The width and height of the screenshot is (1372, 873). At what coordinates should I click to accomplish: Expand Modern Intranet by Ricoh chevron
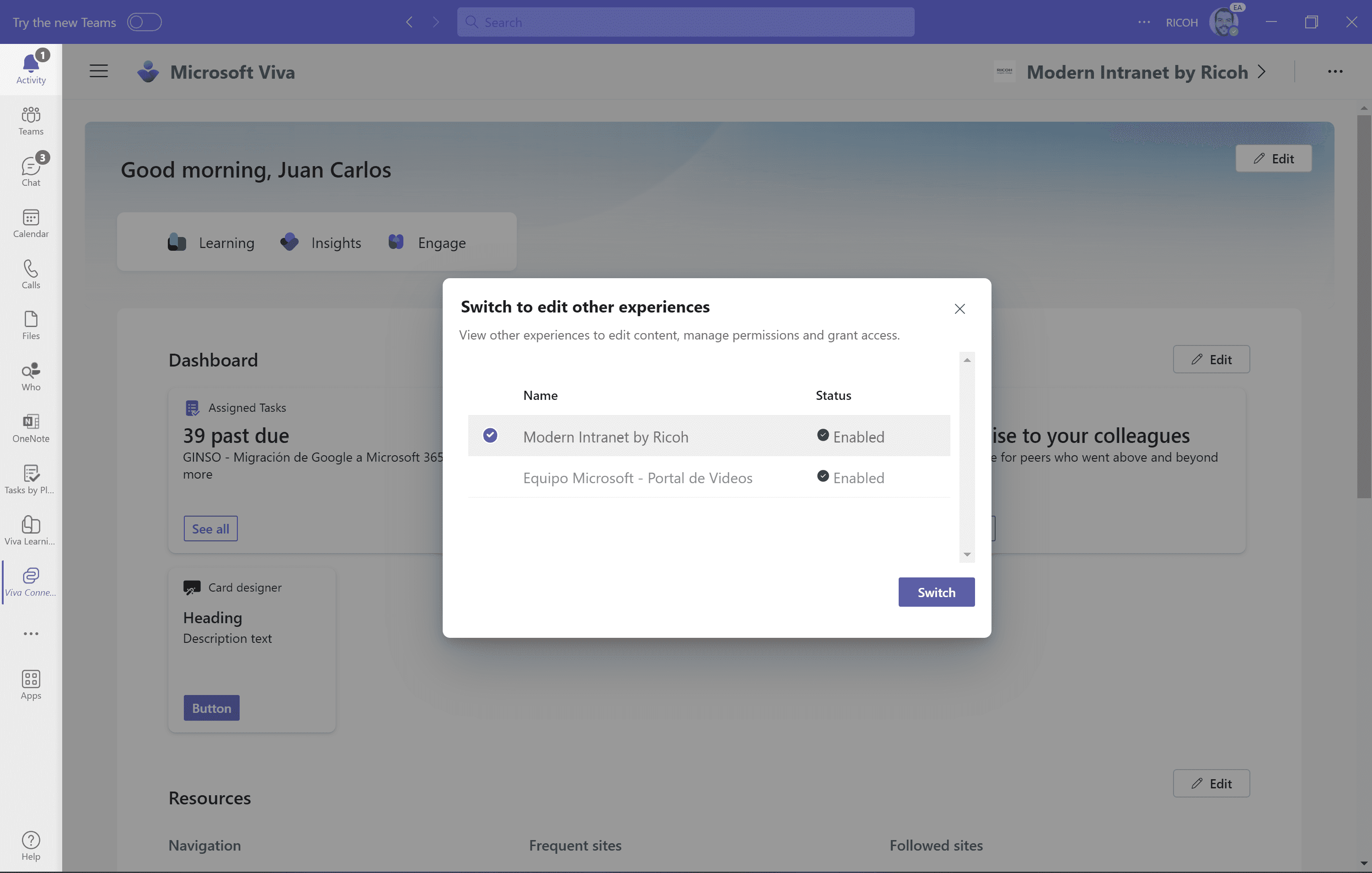tap(1261, 72)
